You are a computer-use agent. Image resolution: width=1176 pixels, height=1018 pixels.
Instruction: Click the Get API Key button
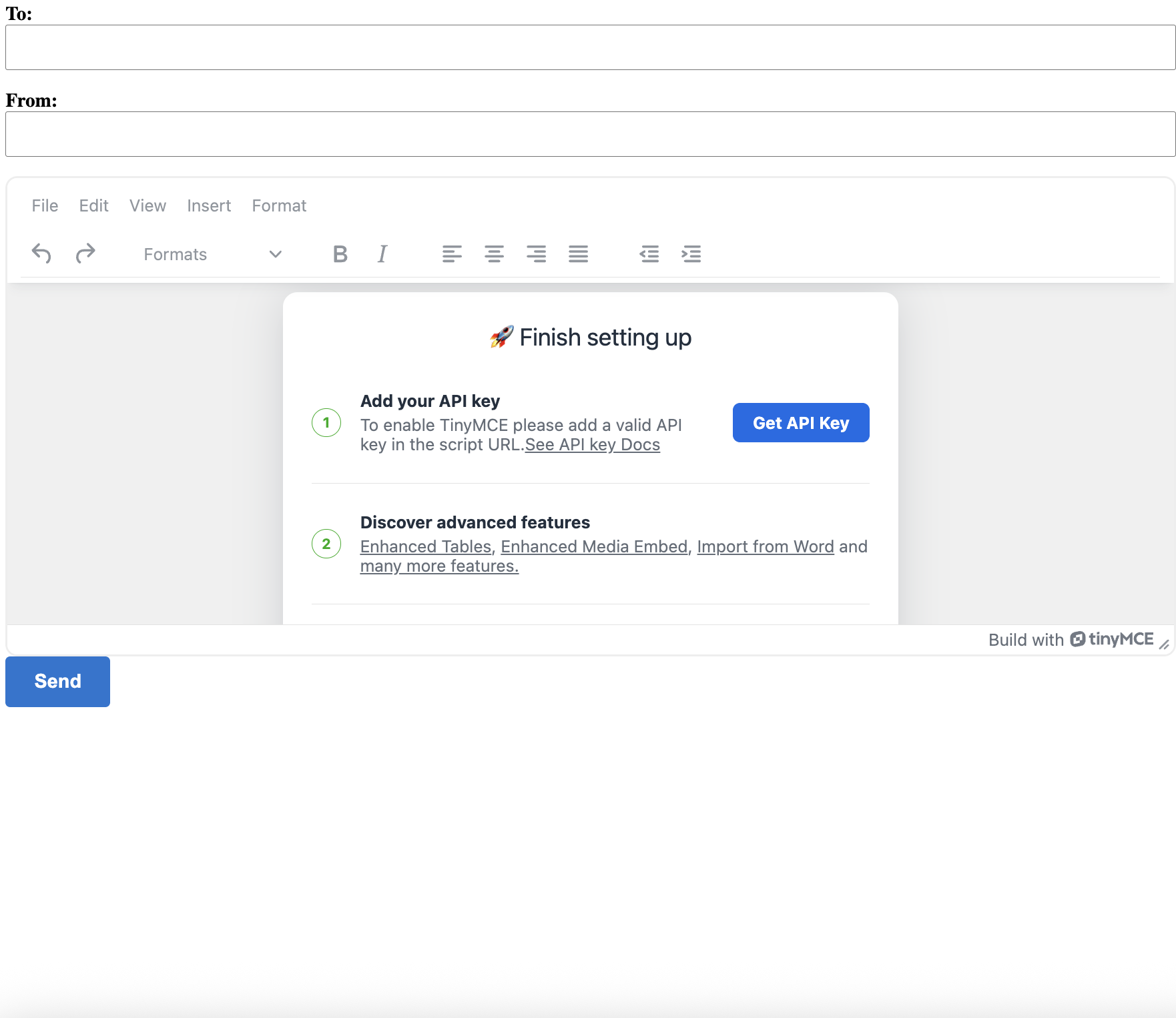(801, 422)
